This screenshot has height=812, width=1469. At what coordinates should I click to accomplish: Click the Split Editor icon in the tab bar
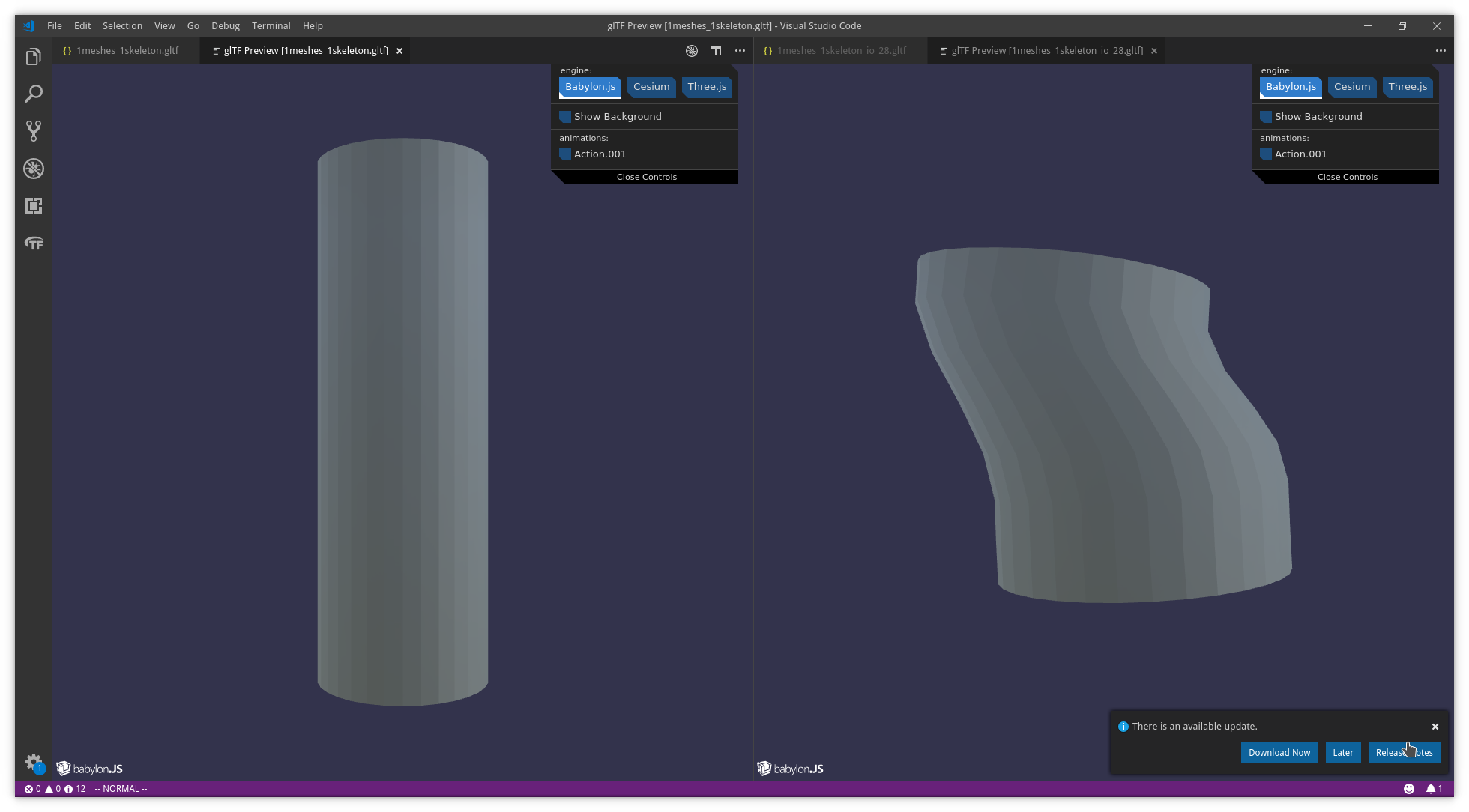click(x=715, y=50)
